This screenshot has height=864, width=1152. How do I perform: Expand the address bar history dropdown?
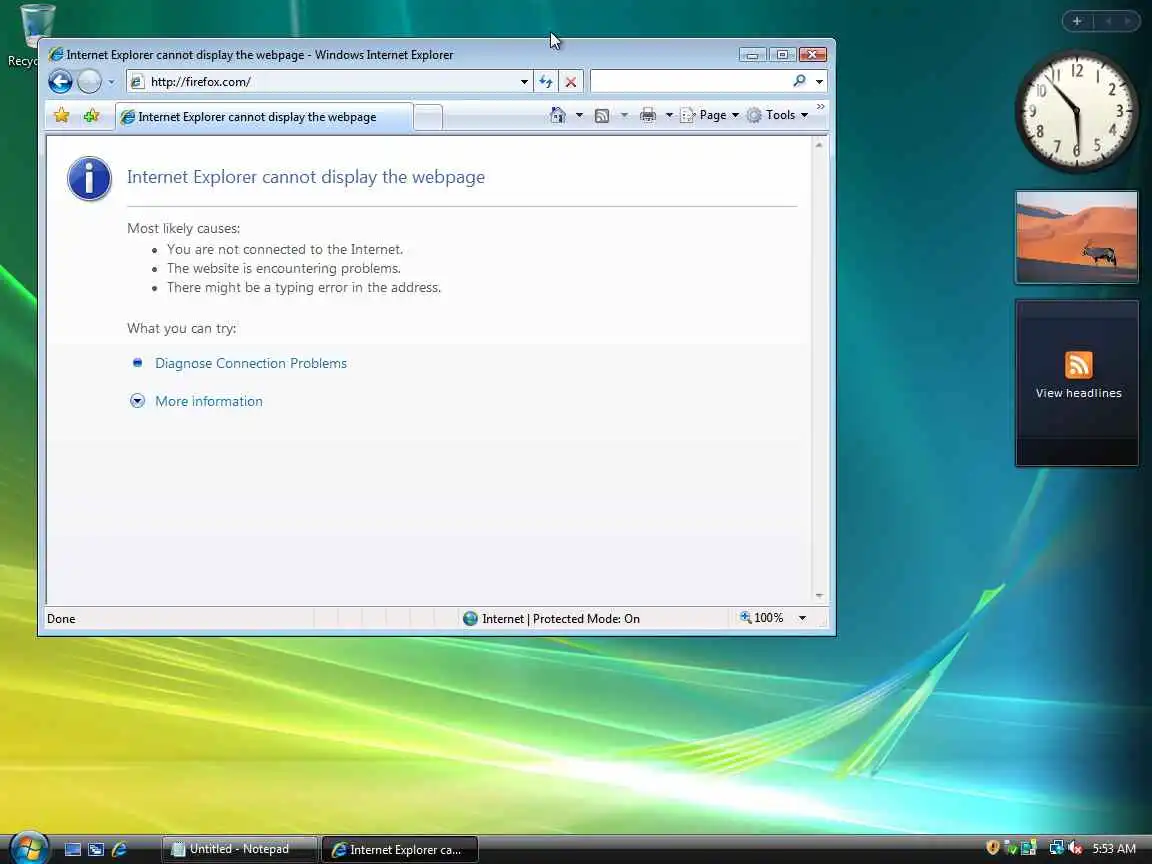coord(524,82)
